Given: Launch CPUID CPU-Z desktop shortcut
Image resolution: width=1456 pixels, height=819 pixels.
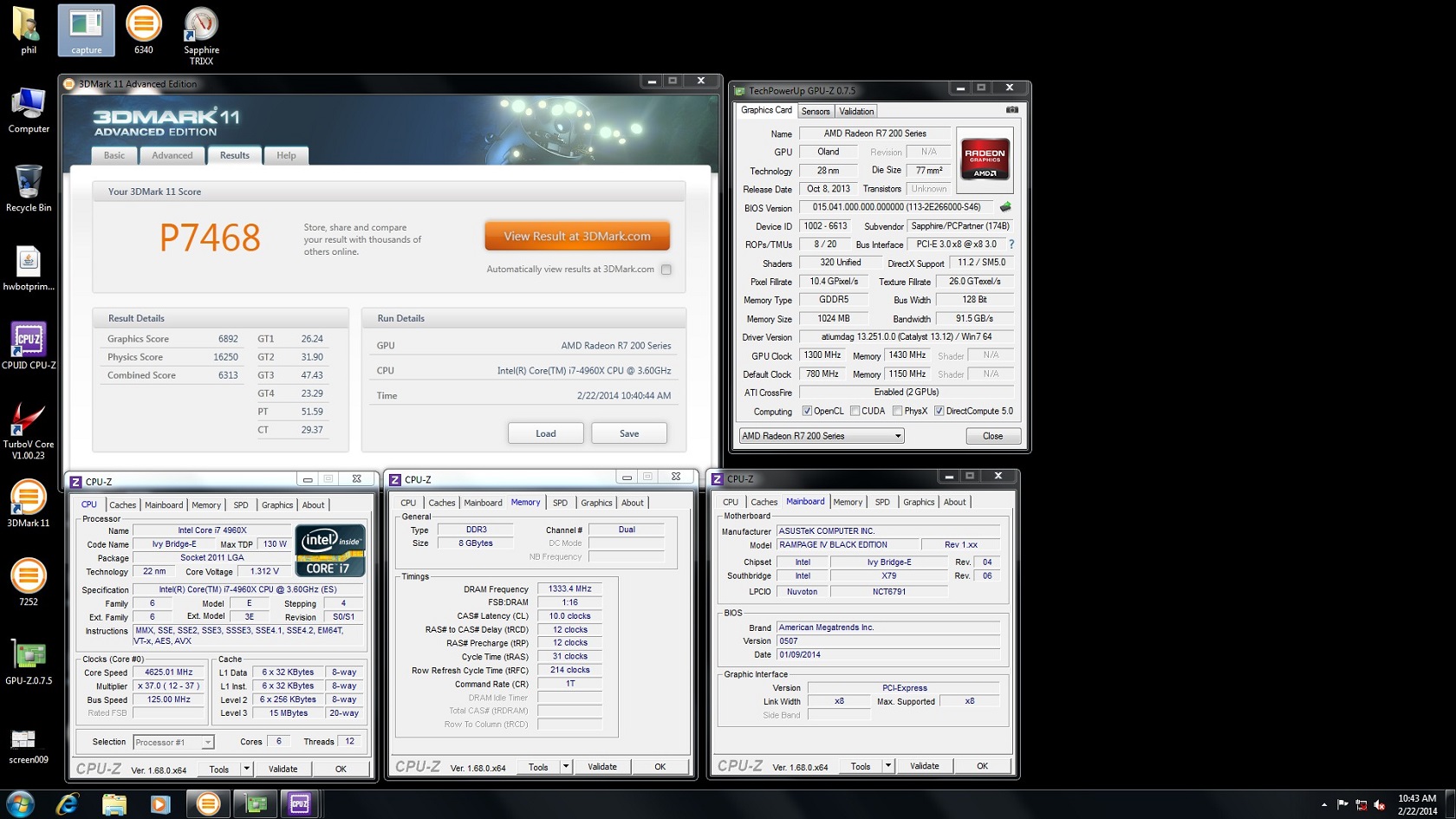Looking at the screenshot, I should pyautogui.click(x=29, y=346).
